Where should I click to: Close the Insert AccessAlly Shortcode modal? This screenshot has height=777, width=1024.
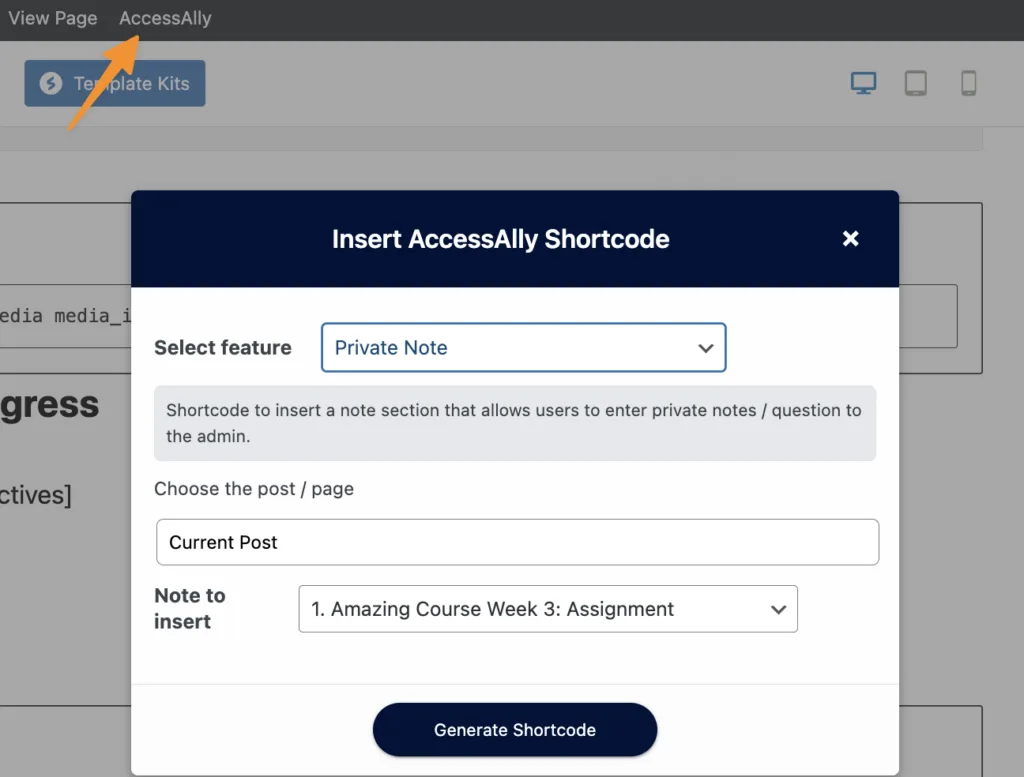click(850, 238)
